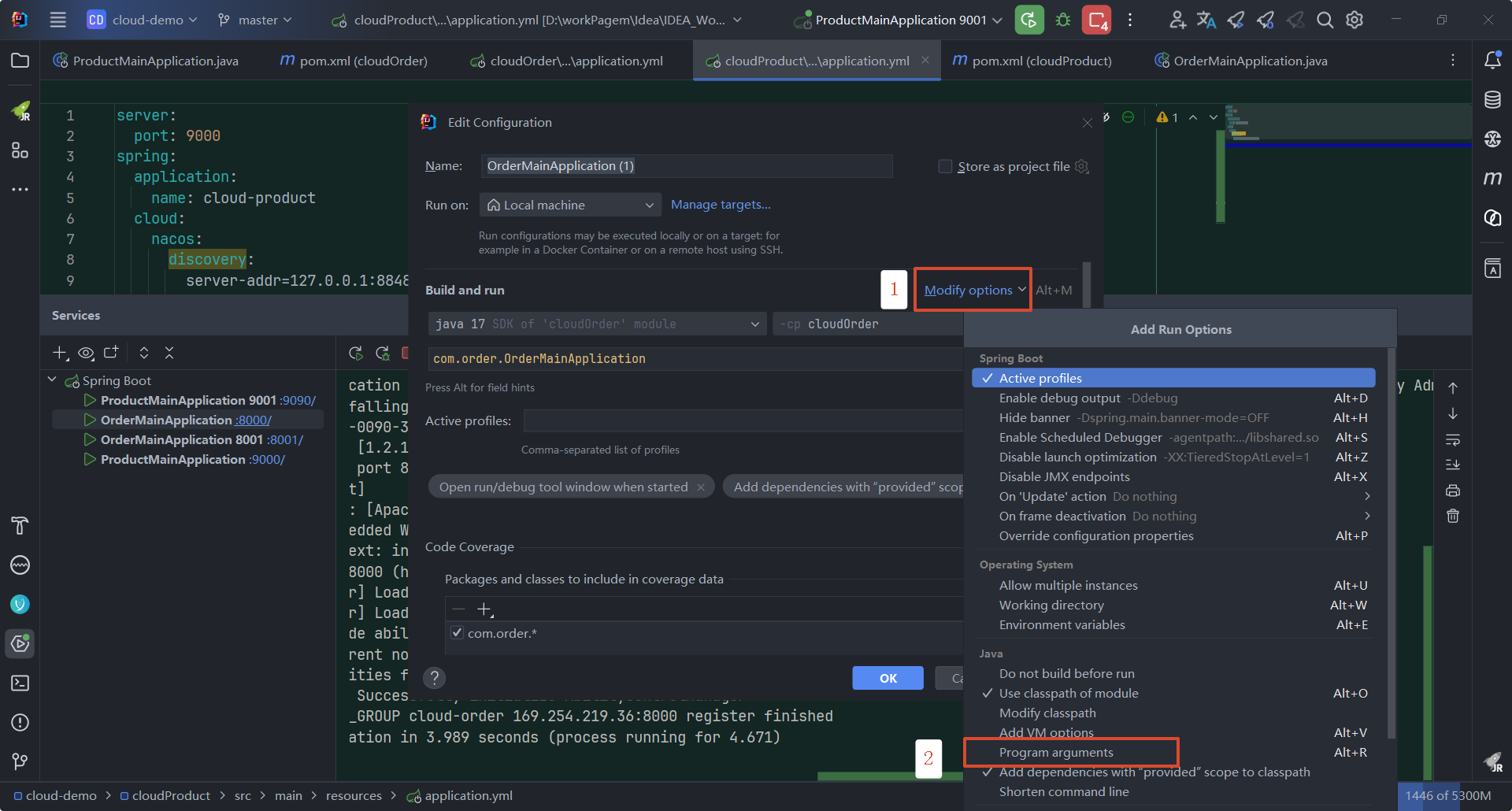
Task: Click the Manage targets link
Action: pyautogui.click(x=721, y=205)
